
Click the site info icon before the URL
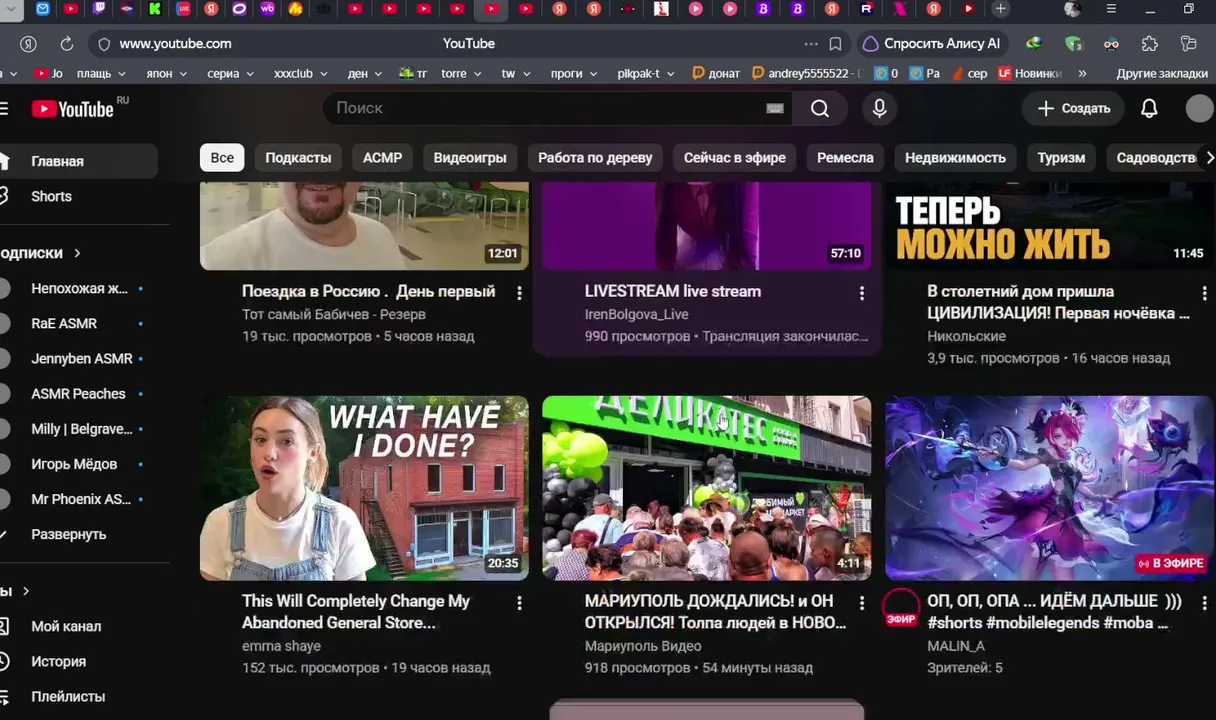104,44
